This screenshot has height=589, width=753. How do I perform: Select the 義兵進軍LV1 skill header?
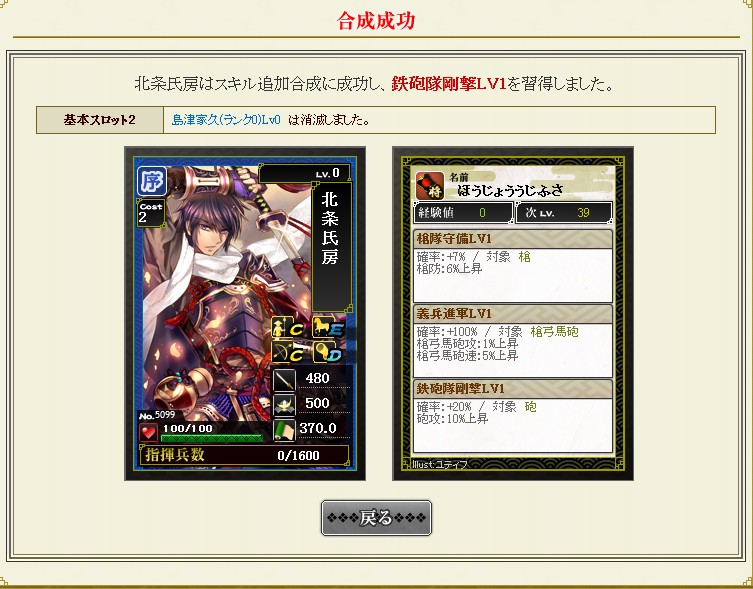[x=513, y=314]
